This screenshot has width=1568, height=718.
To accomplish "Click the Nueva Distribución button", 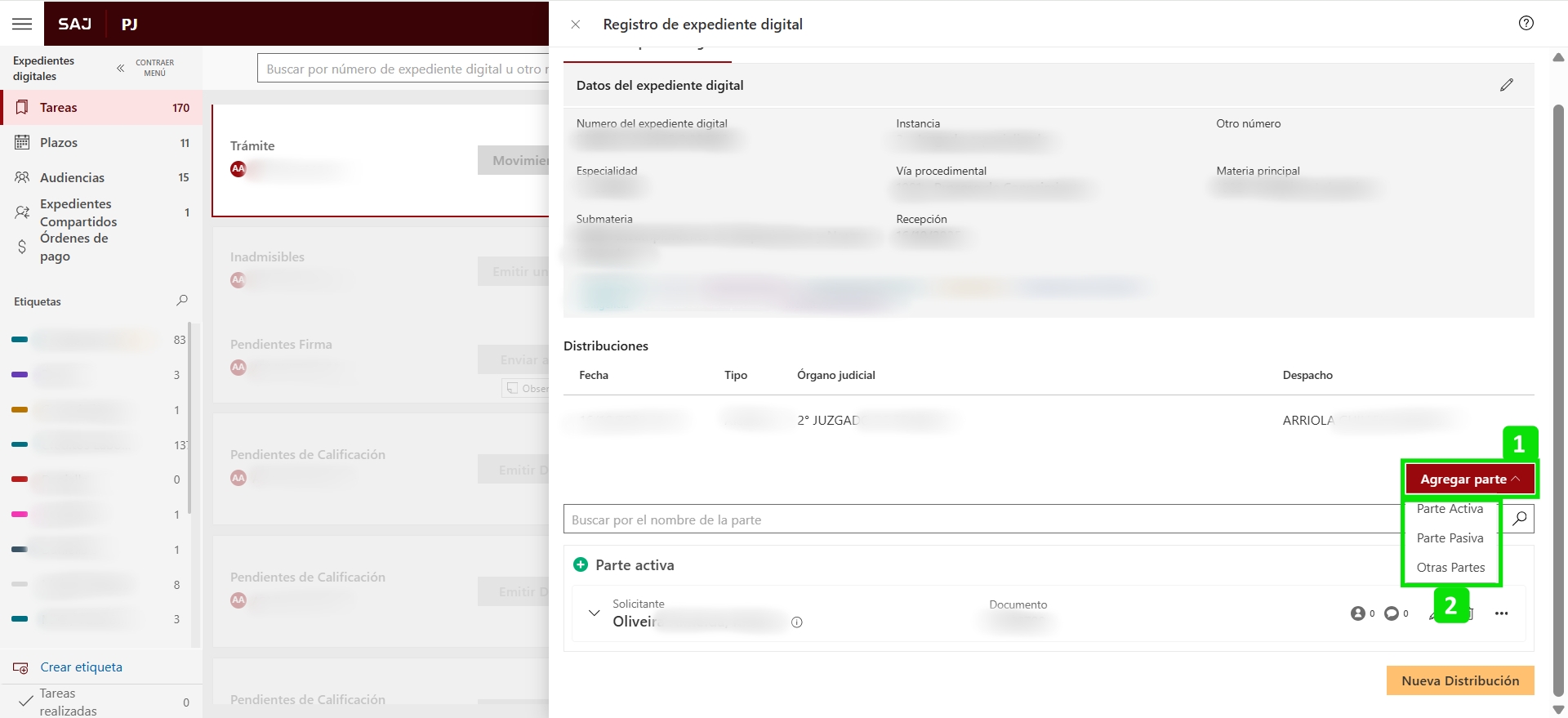I will coord(1459,680).
